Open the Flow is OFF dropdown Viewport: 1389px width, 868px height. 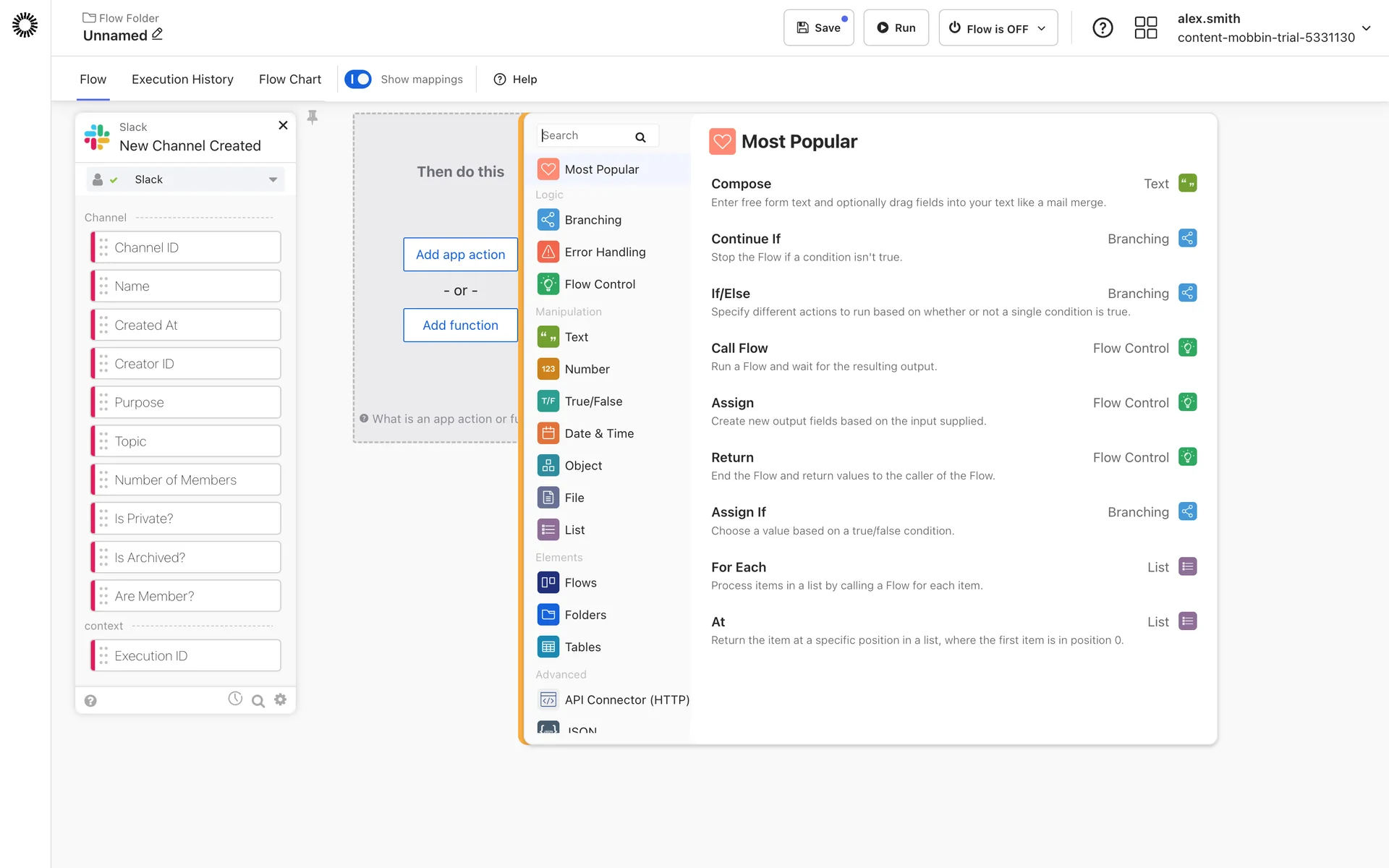[x=998, y=28]
